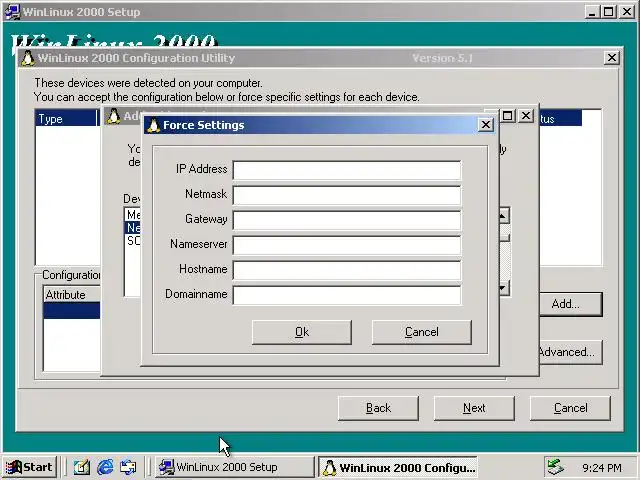The image size is (640, 480).
Task: Click the Attribute column header
Action: click(72, 295)
